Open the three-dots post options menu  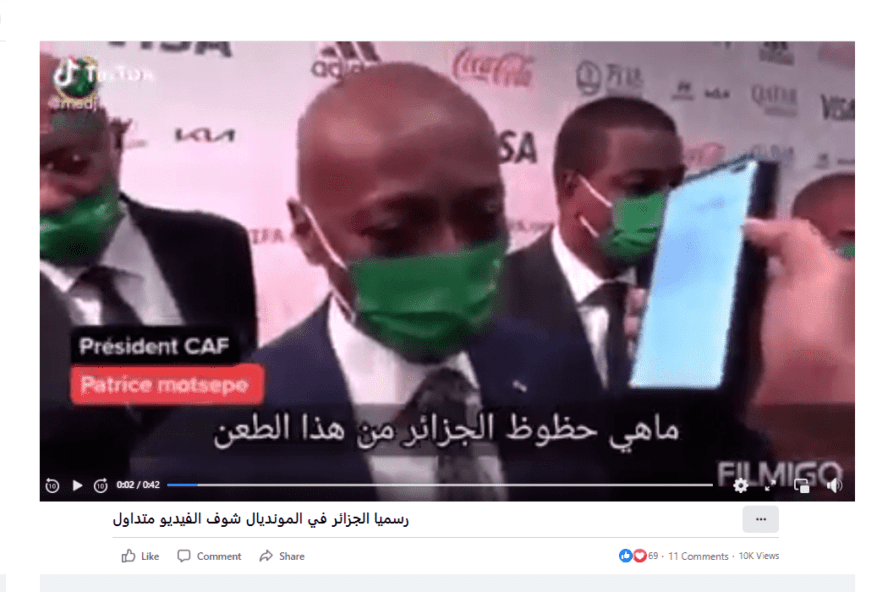(761, 519)
